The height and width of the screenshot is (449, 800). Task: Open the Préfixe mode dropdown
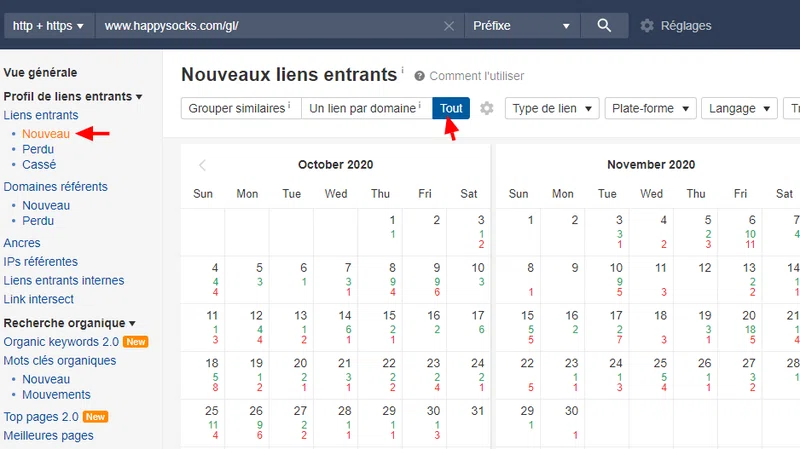[x=523, y=26]
